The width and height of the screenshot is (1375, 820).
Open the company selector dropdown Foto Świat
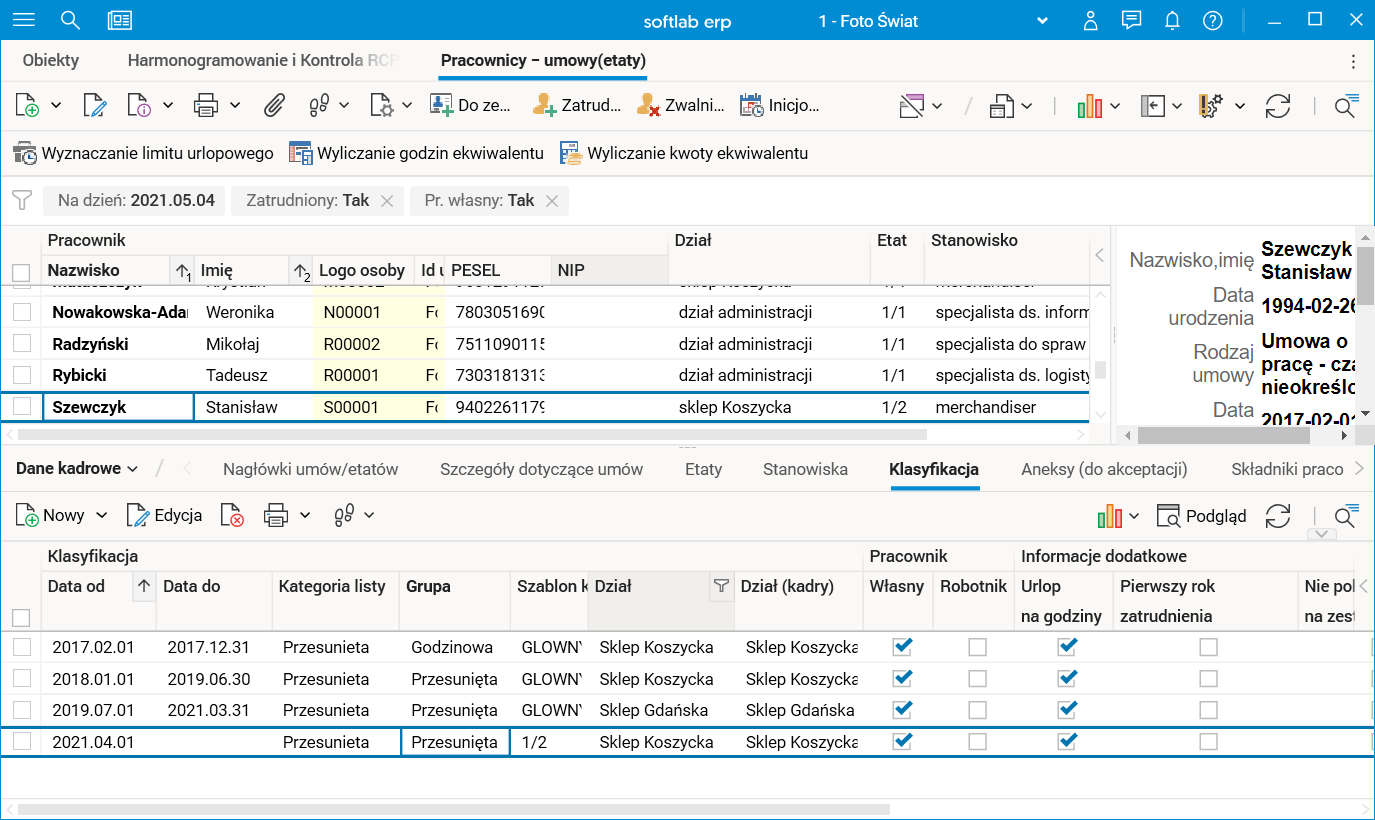tap(1042, 21)
